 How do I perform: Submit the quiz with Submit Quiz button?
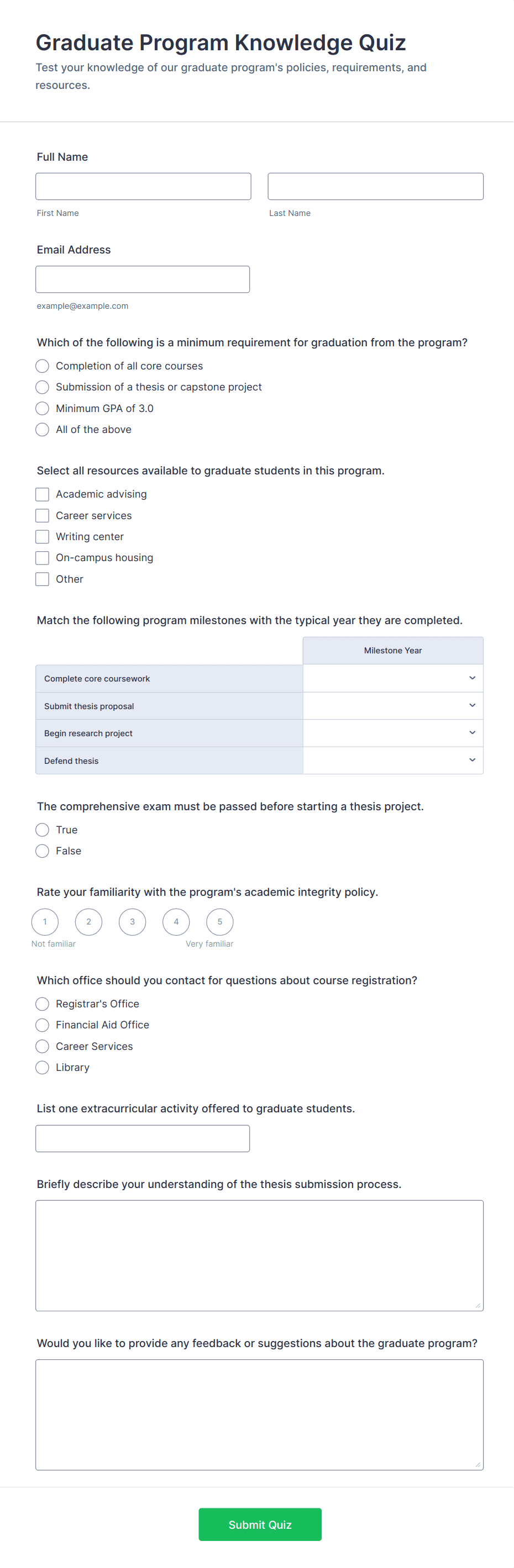point(260,1524)
